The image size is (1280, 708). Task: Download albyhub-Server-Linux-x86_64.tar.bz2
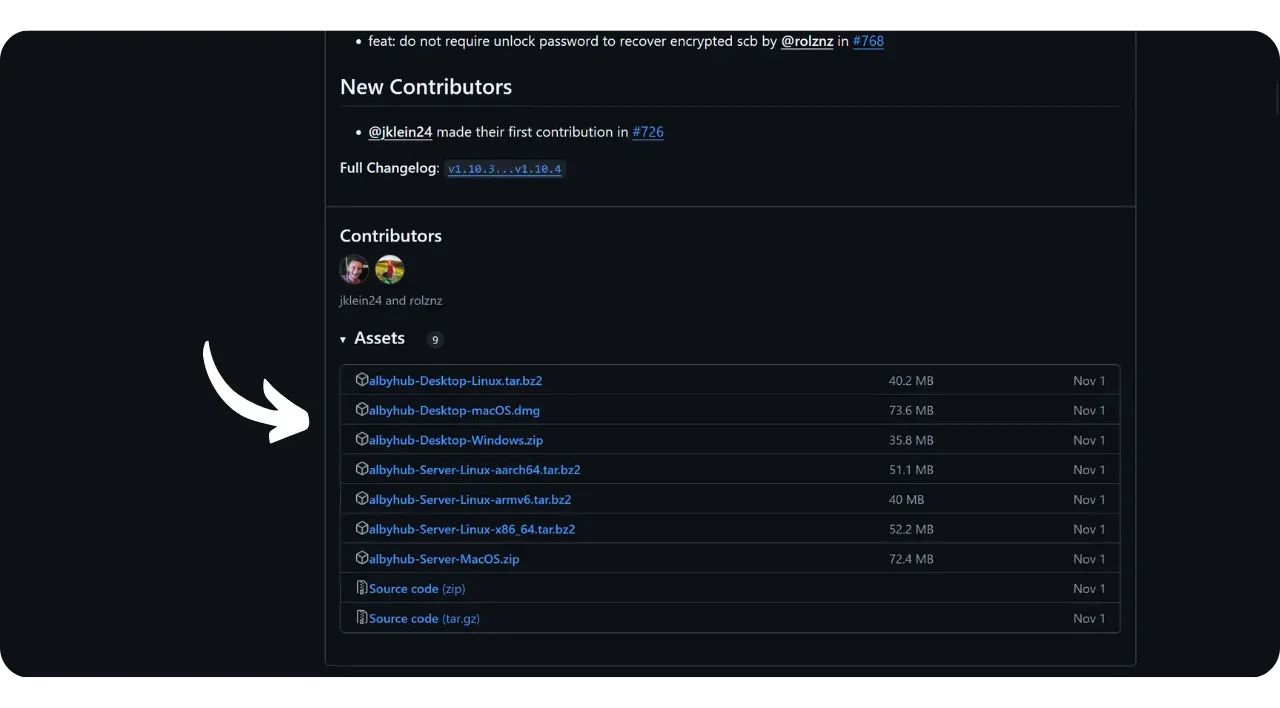point(472,529)
